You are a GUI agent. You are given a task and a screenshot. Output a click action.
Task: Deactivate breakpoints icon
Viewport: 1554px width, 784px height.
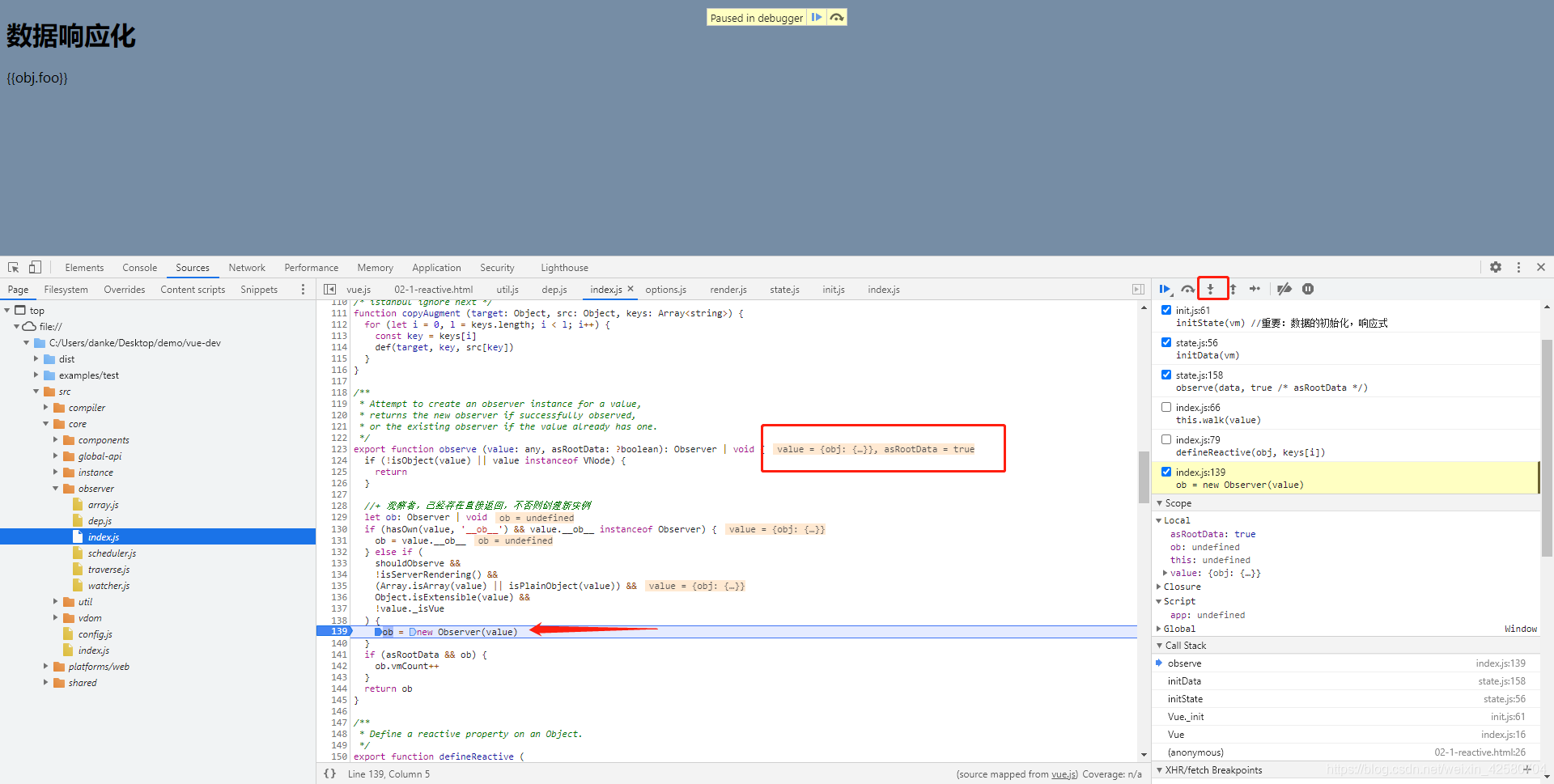click(1284, 289)
